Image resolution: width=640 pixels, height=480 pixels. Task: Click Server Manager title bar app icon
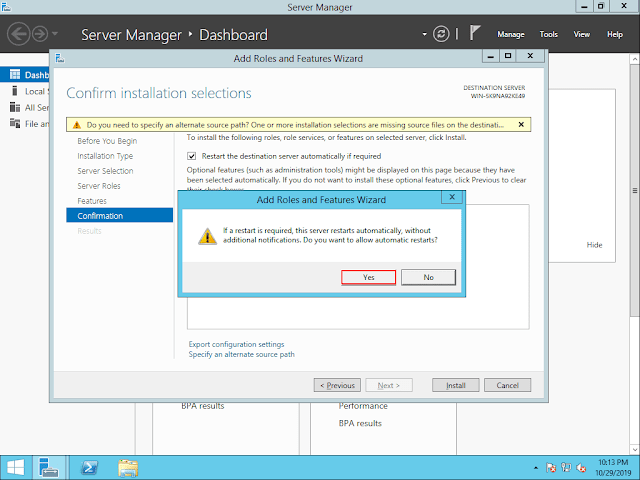tap(6, 6)
